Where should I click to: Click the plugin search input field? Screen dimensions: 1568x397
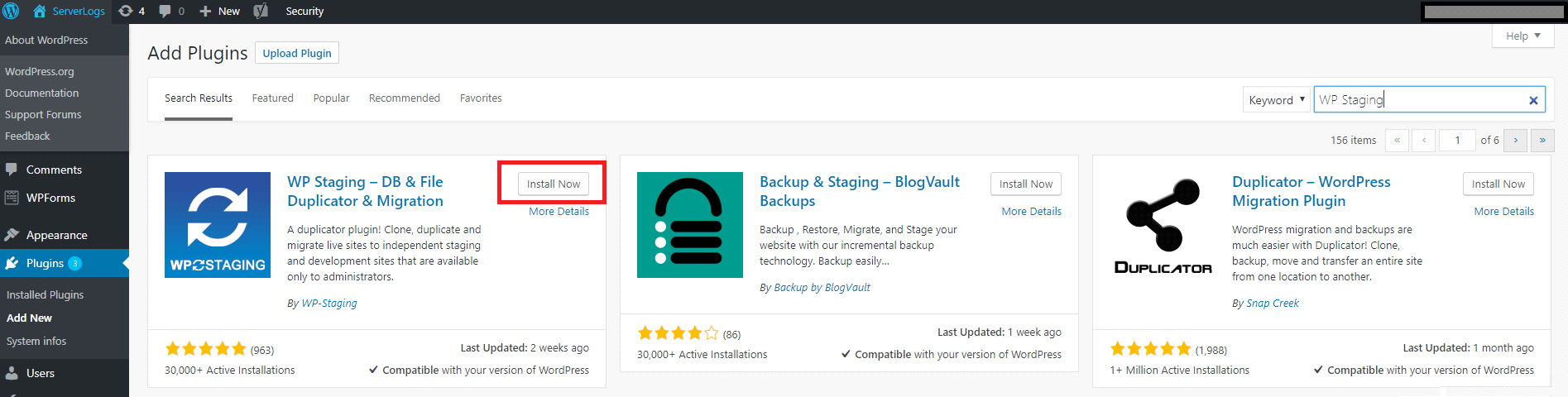click(1419, 100)
